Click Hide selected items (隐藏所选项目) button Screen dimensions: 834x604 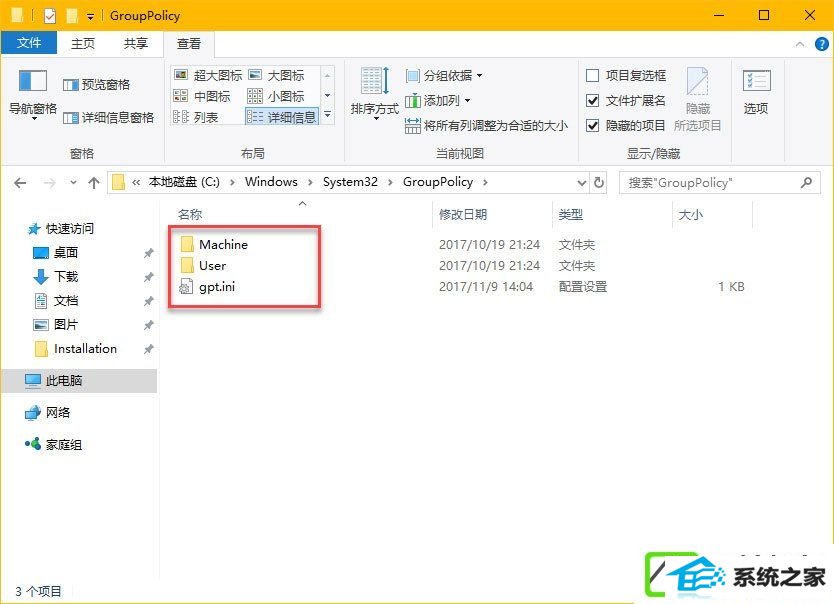(697, 99)
